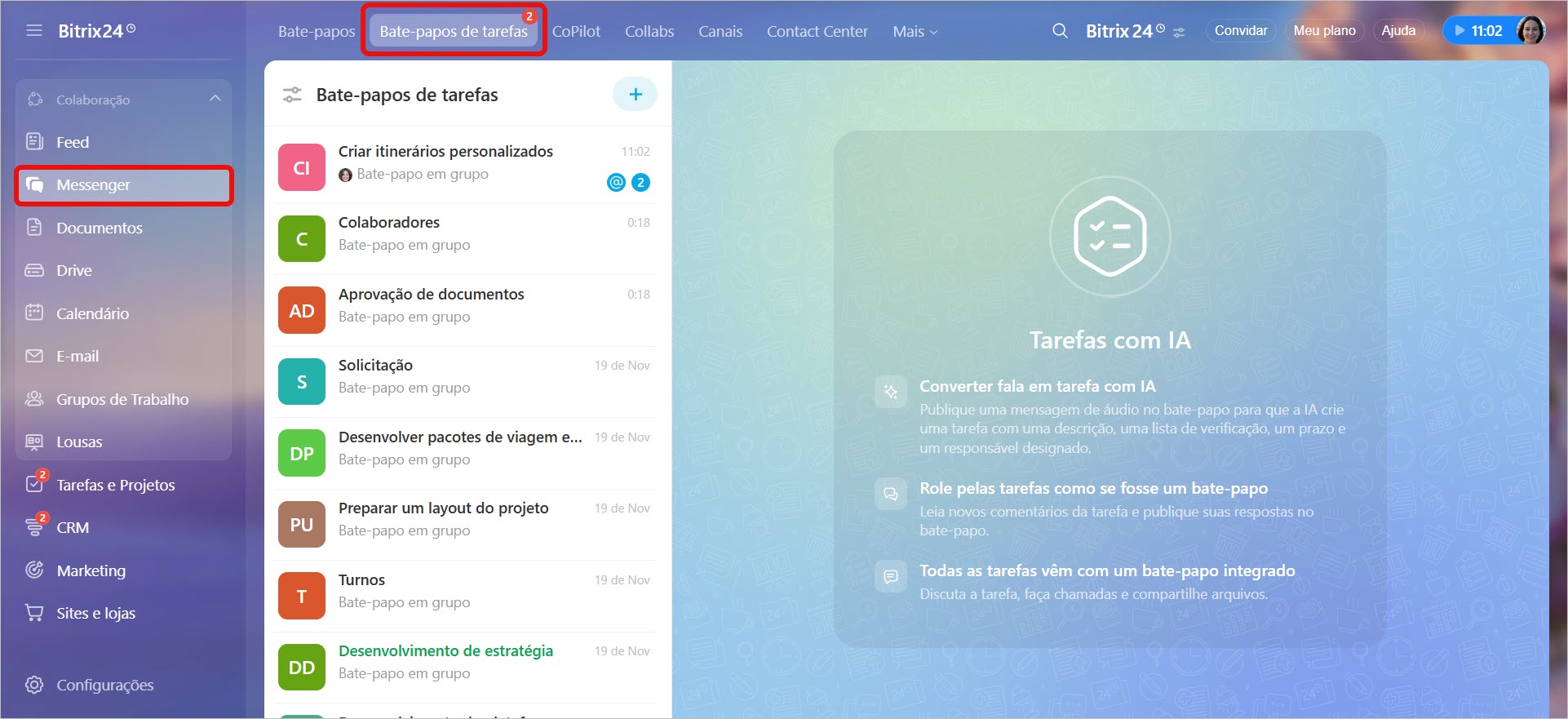Click the Convidar button

point(1240,31)
